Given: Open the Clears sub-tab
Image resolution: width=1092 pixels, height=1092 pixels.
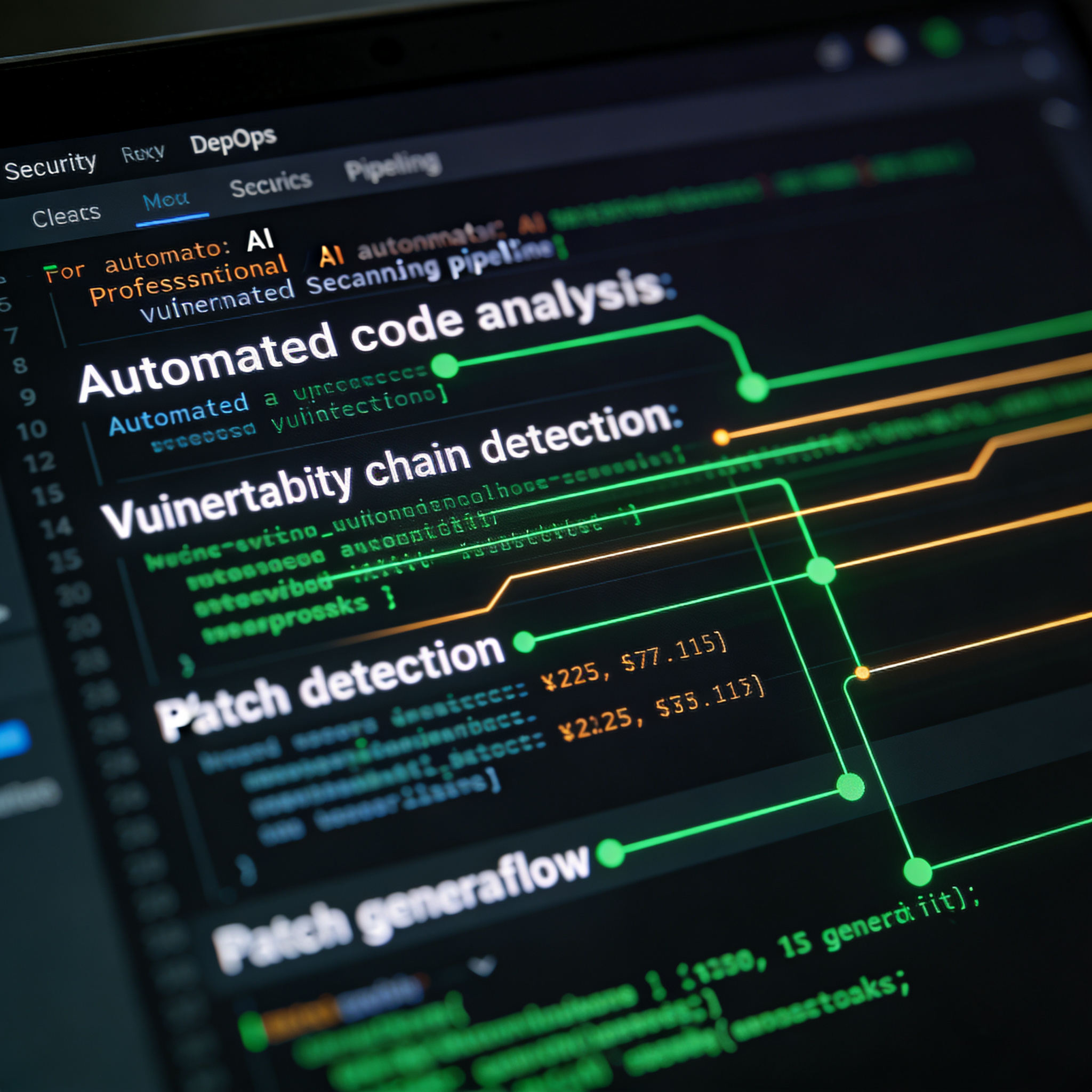Looking at the screenshot, I should click(66, 216).
